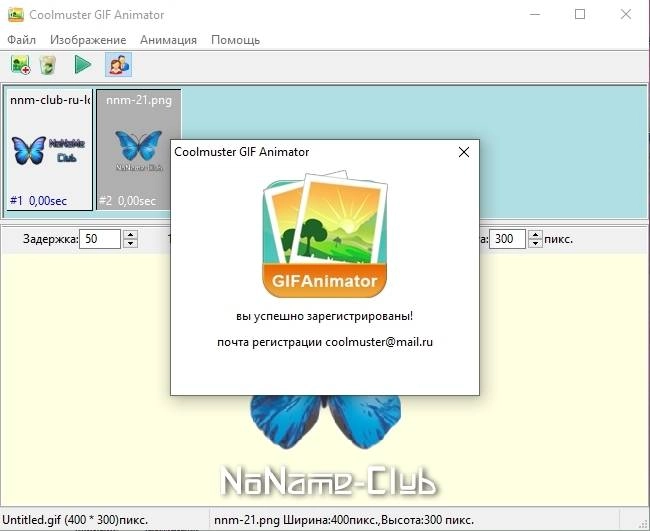Click the nnm-21.png dimensions status text
This screenshot has height=531, width=650.
344,520
